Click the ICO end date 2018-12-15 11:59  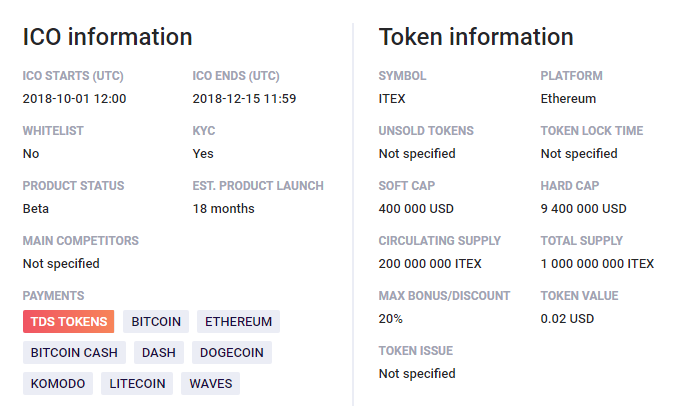click(x=244, y=99)
